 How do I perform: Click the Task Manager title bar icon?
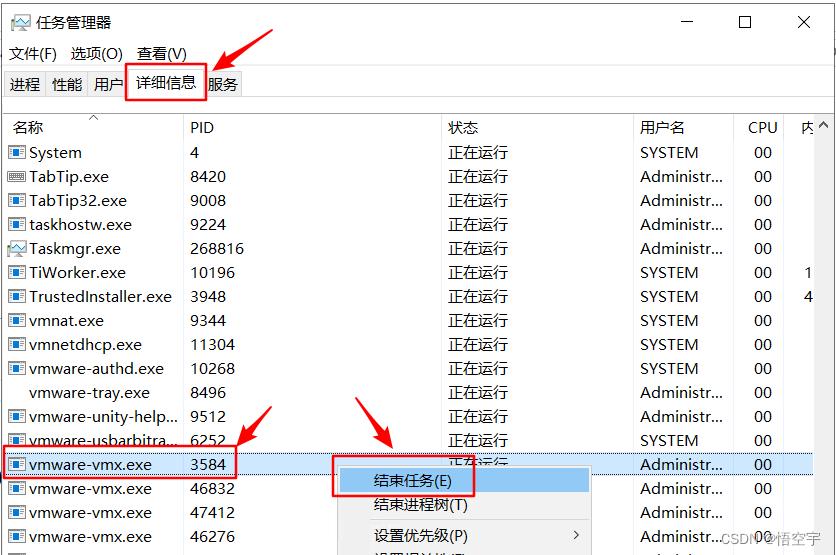21,22
